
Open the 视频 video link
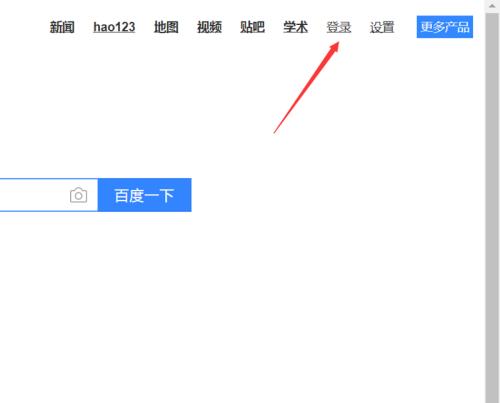[209, 27]
